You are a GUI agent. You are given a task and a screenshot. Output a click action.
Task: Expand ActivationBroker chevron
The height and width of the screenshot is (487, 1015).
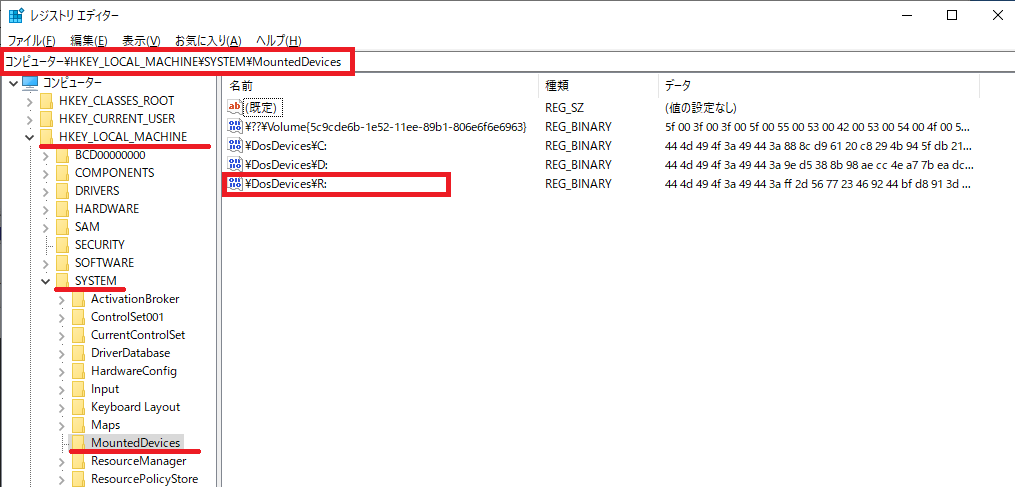pos(61,299)
